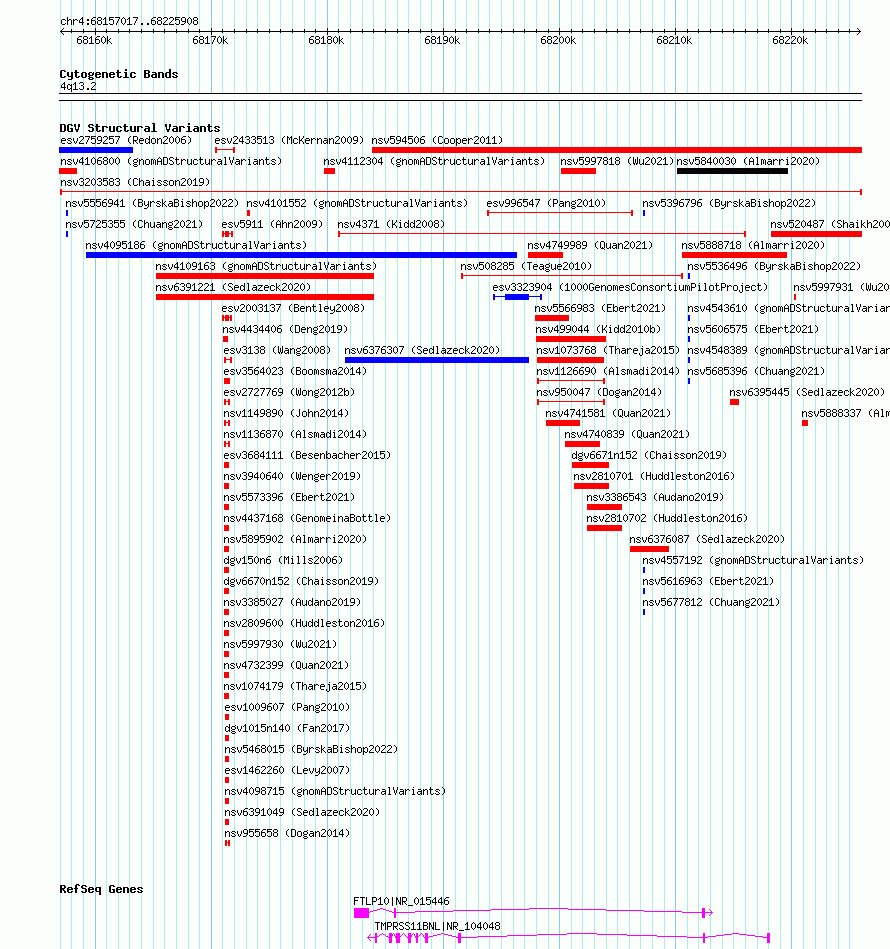Select dgv6671n152 (Chaisson2019) label
Image resolution: width=890 pixels, height=949 pixels.
pos(649,455)
